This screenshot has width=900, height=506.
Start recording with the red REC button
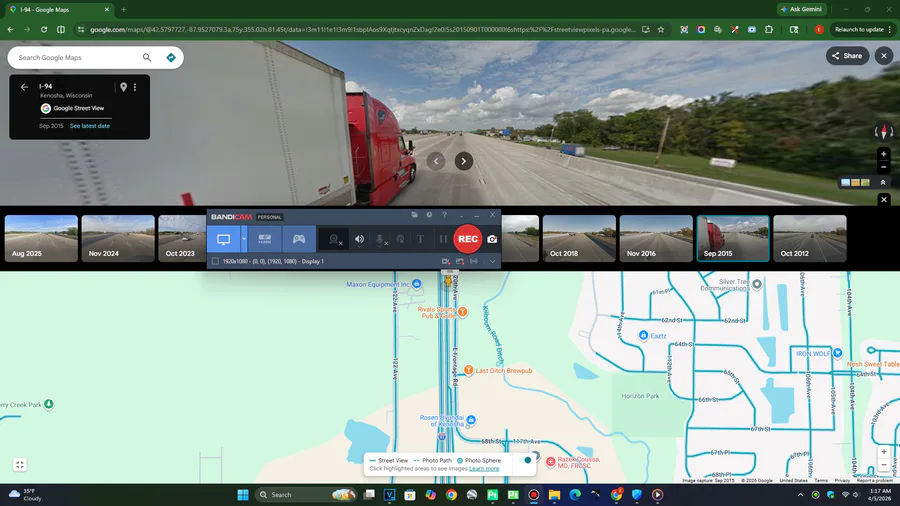pyautogui.click(x=467, y=239)
